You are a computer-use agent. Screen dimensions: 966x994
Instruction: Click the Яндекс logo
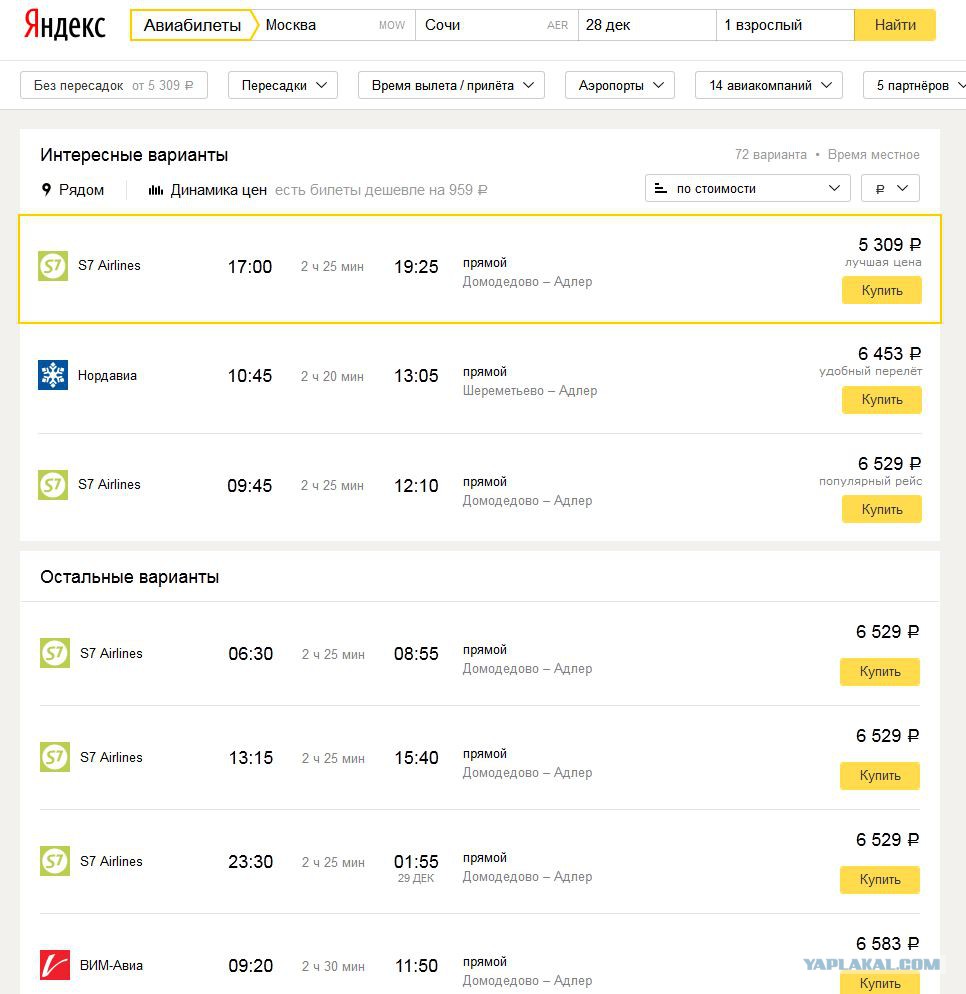65,25
